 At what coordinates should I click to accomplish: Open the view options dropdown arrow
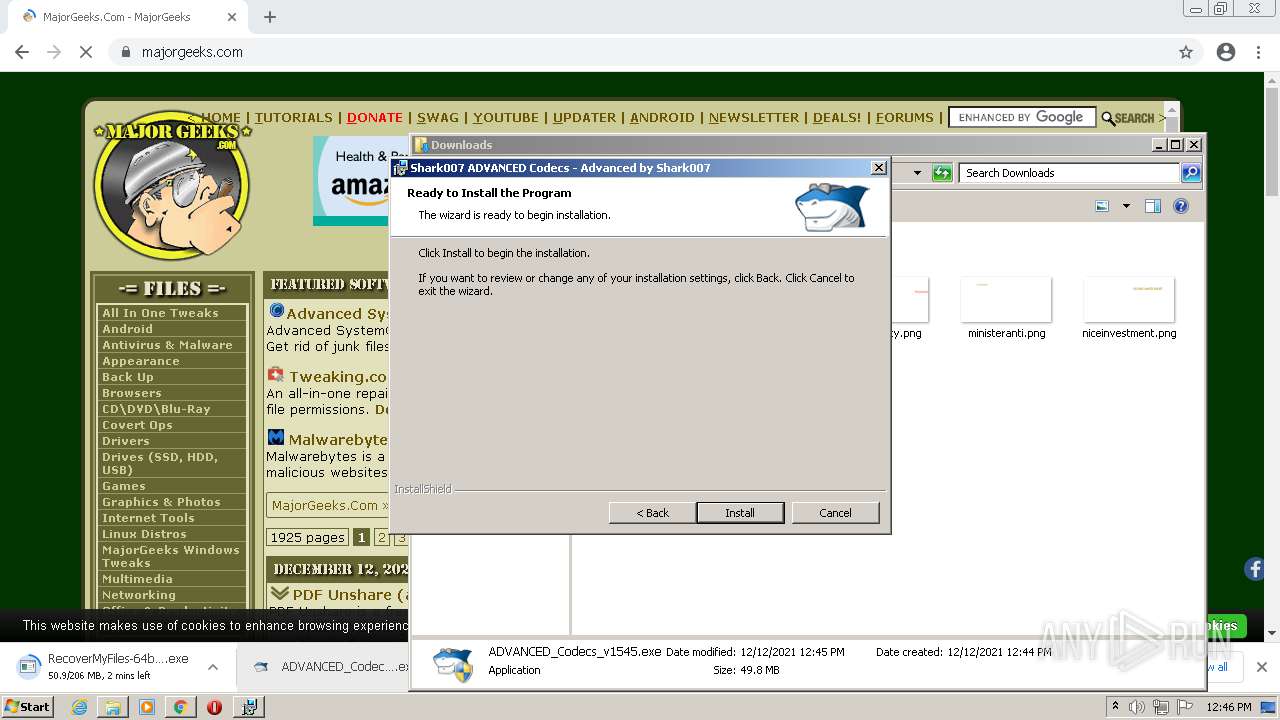[x=1126, y=206]
